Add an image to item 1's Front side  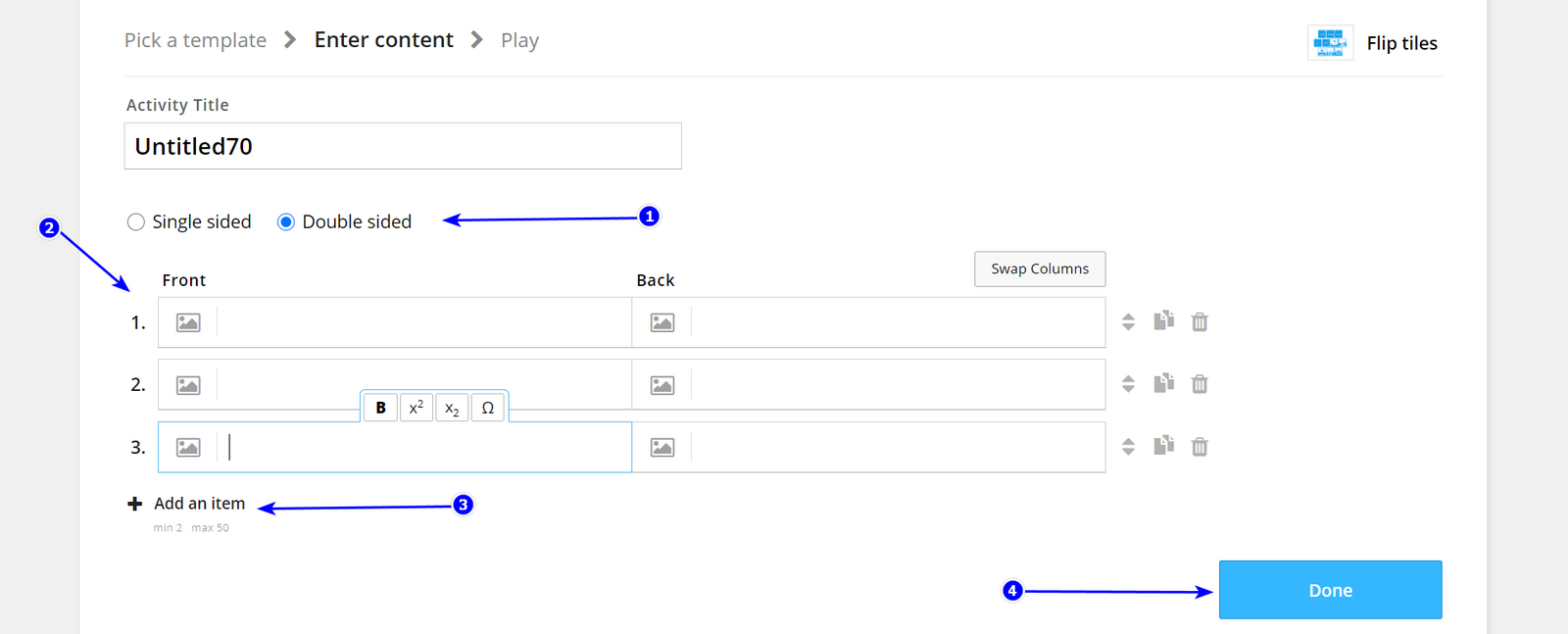point(187,321)
